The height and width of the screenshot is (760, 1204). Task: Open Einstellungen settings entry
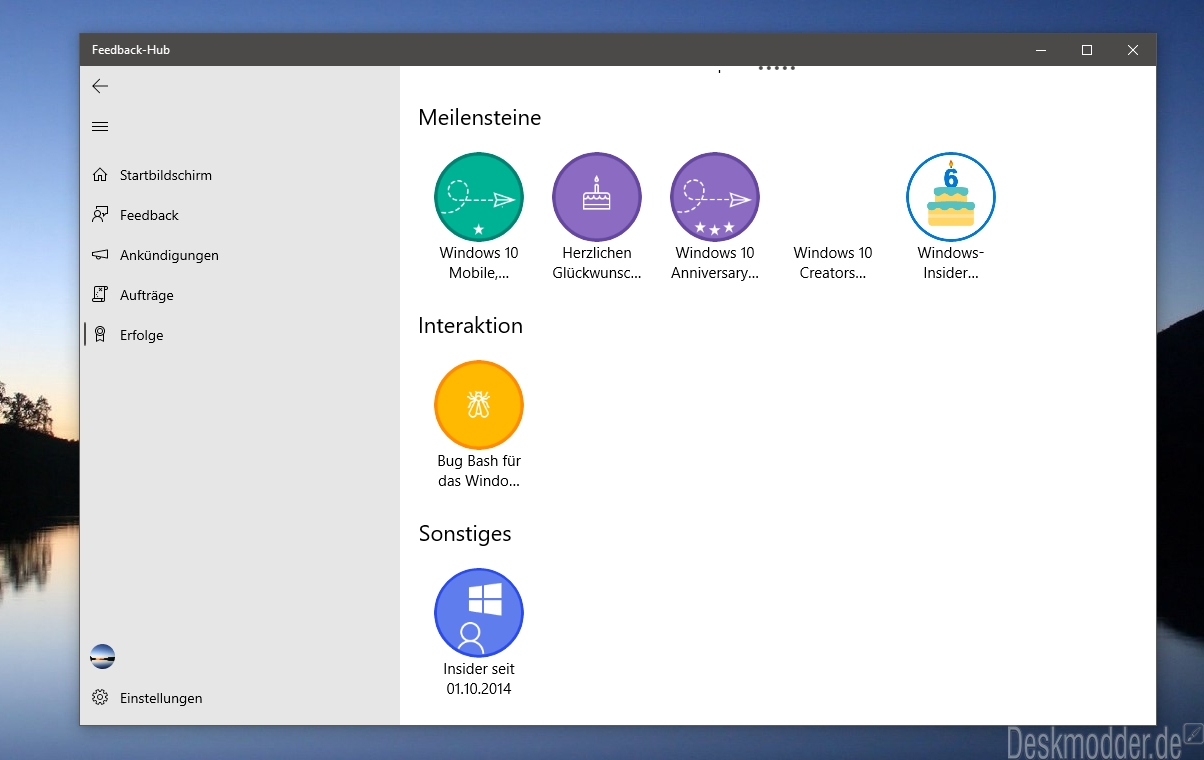pyautogui.click(x=240, y=698)
